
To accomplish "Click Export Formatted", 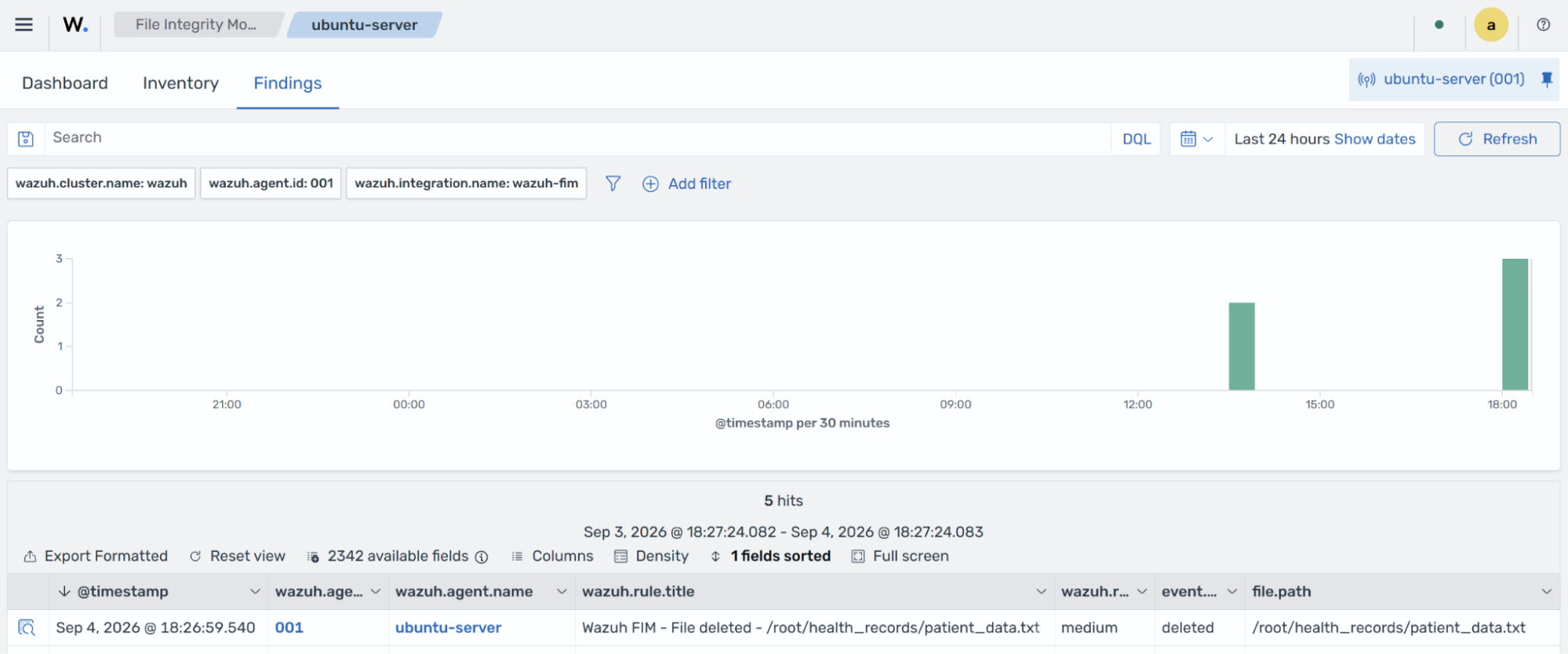I will point(96,556).
